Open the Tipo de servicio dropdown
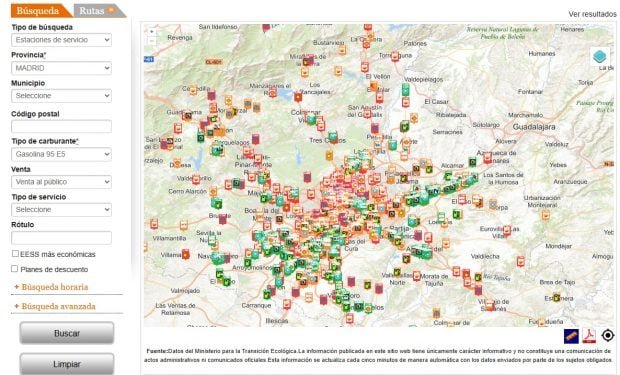Screen dimensions: 620x375 (x=61, y=210)
